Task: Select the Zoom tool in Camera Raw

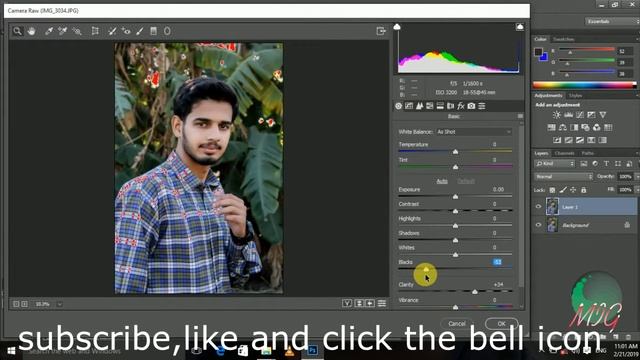Action: click(17, 31)
